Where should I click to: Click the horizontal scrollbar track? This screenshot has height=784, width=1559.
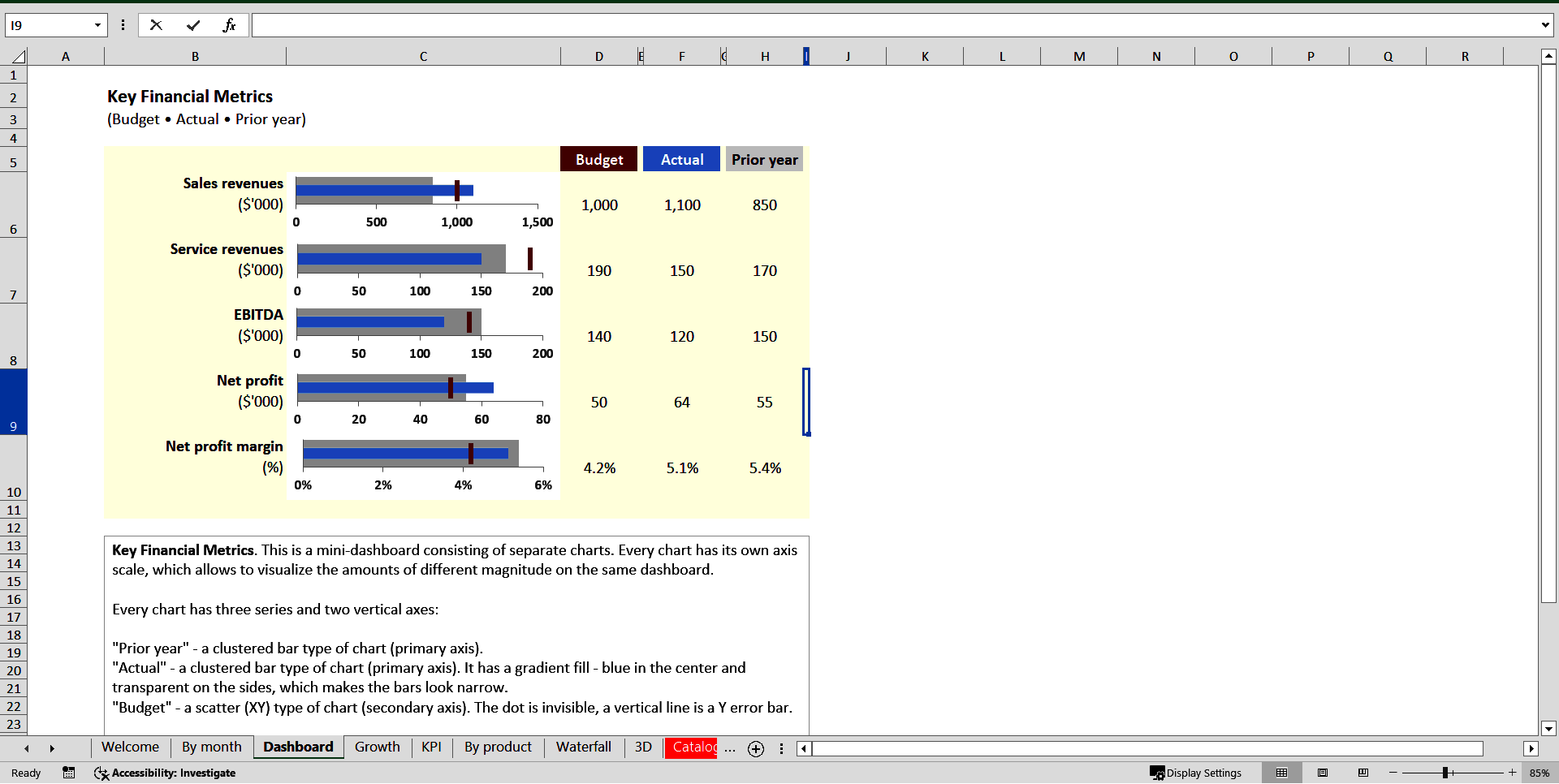point(1147,748)
